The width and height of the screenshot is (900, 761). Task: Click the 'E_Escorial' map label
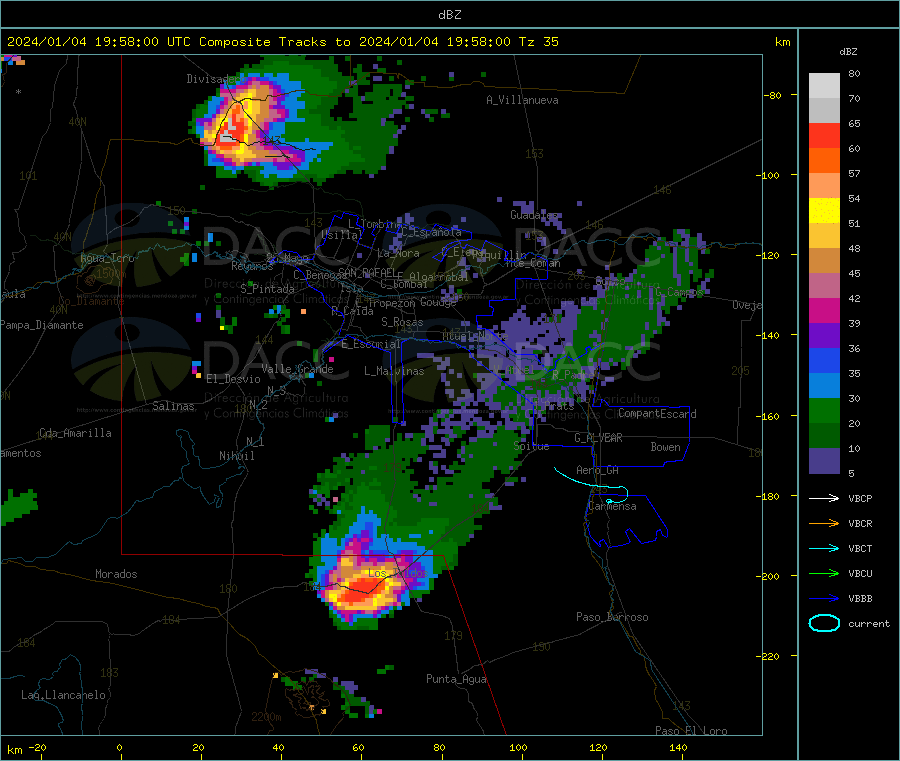pyautogui.click(x=371, y=344)
